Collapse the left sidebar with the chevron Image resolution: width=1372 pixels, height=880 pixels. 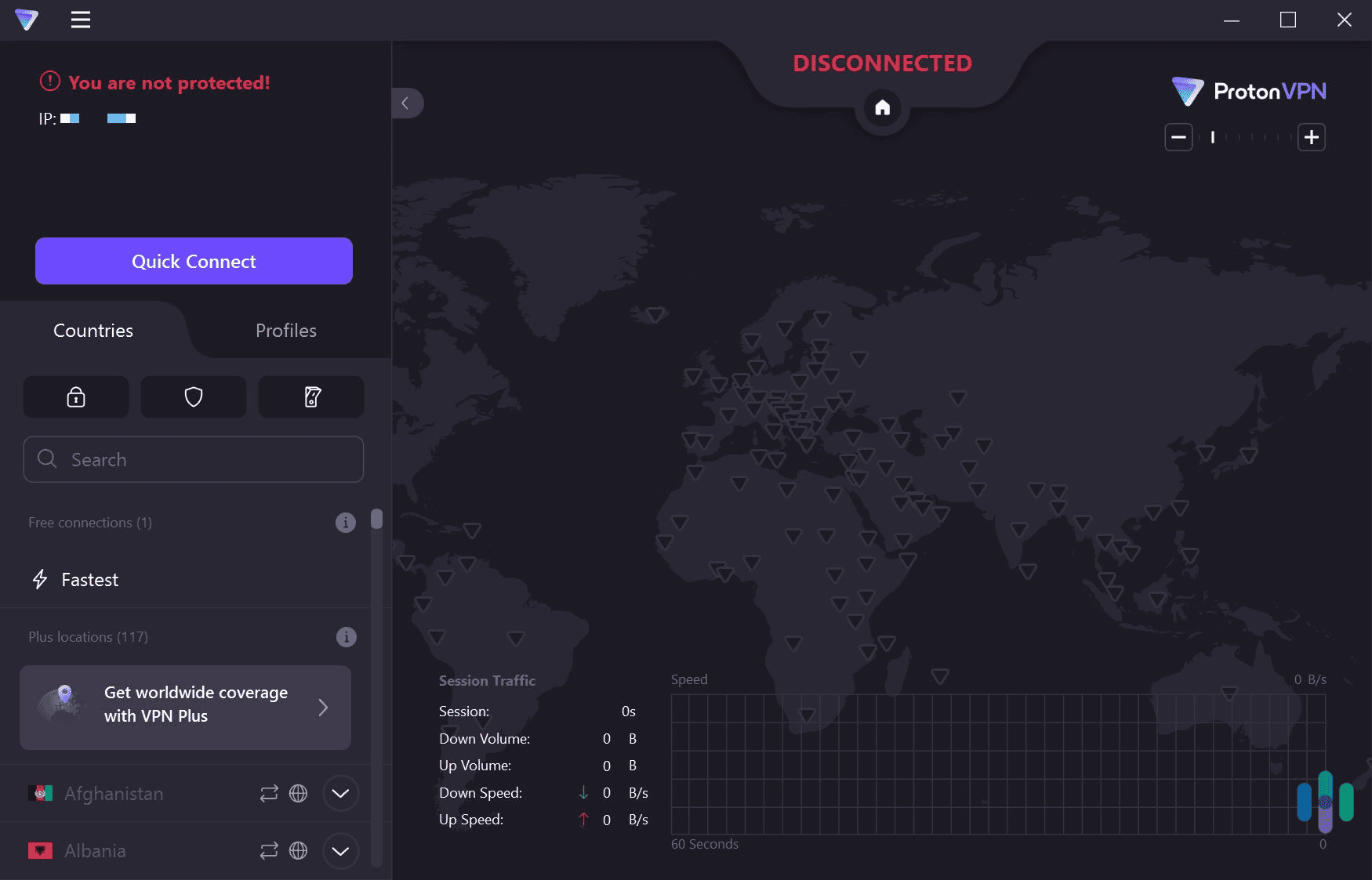[x=407, y=103]
